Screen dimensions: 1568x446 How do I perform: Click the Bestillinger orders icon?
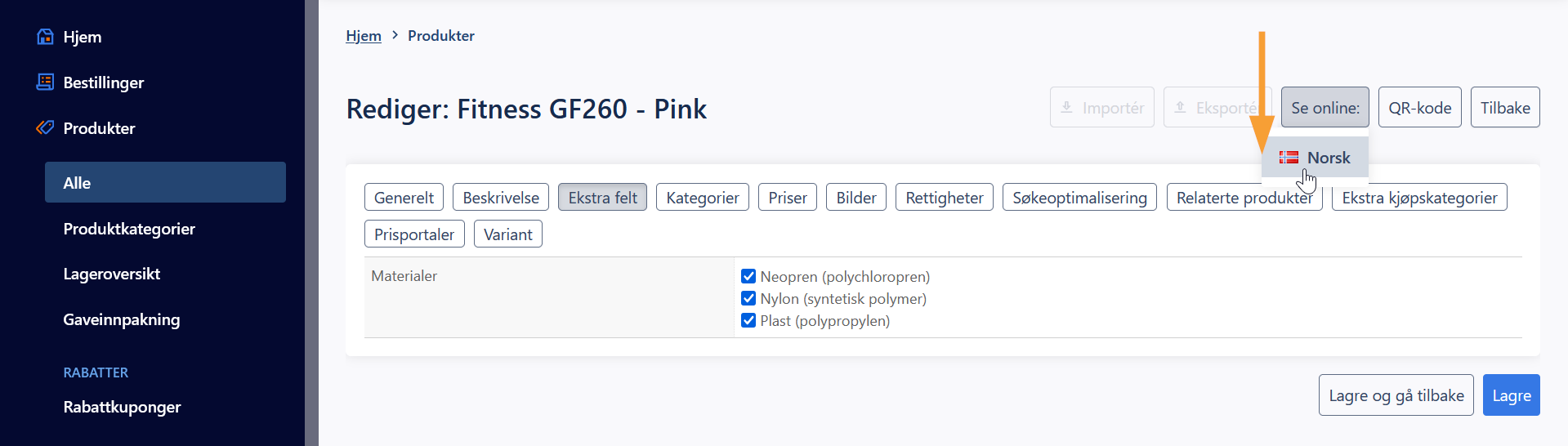point(46,82)
